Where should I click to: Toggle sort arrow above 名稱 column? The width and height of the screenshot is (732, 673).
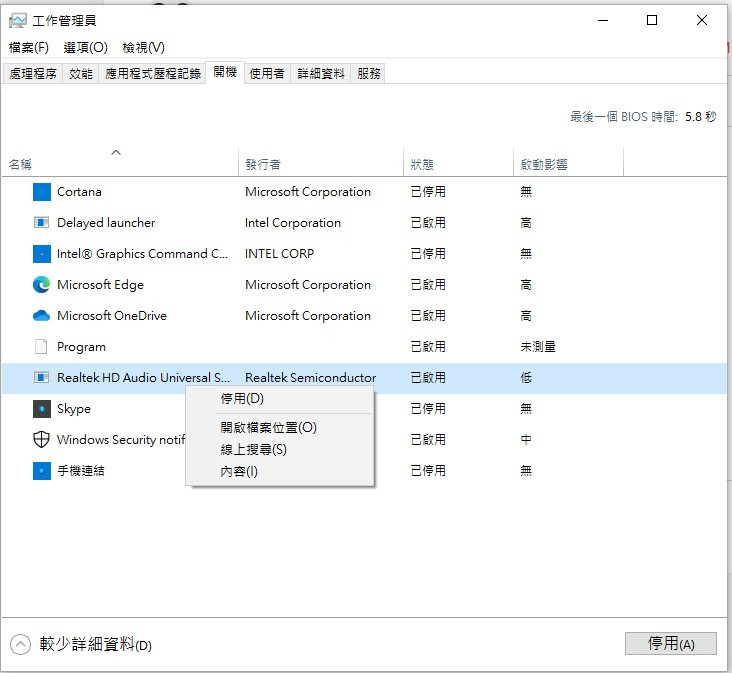[116, 152]
